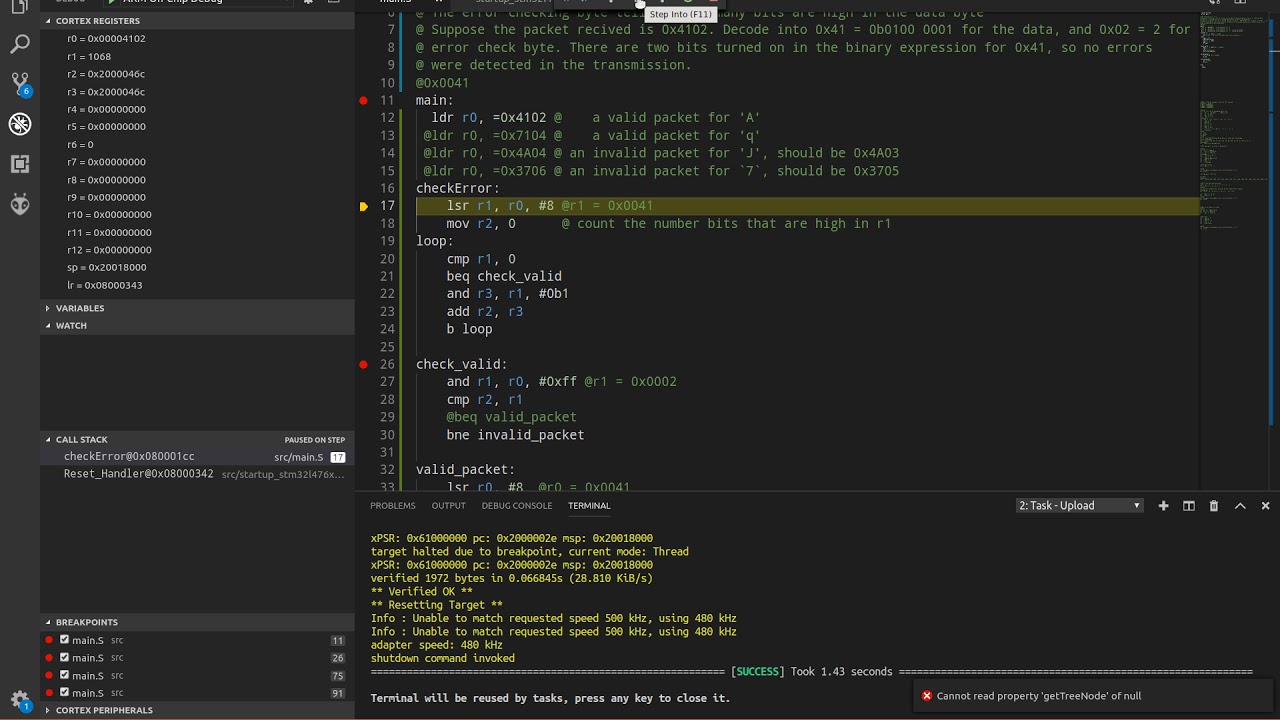Toggle the main.S line 11 breakpoint checkbox
1280x720 pixels.
65,640
